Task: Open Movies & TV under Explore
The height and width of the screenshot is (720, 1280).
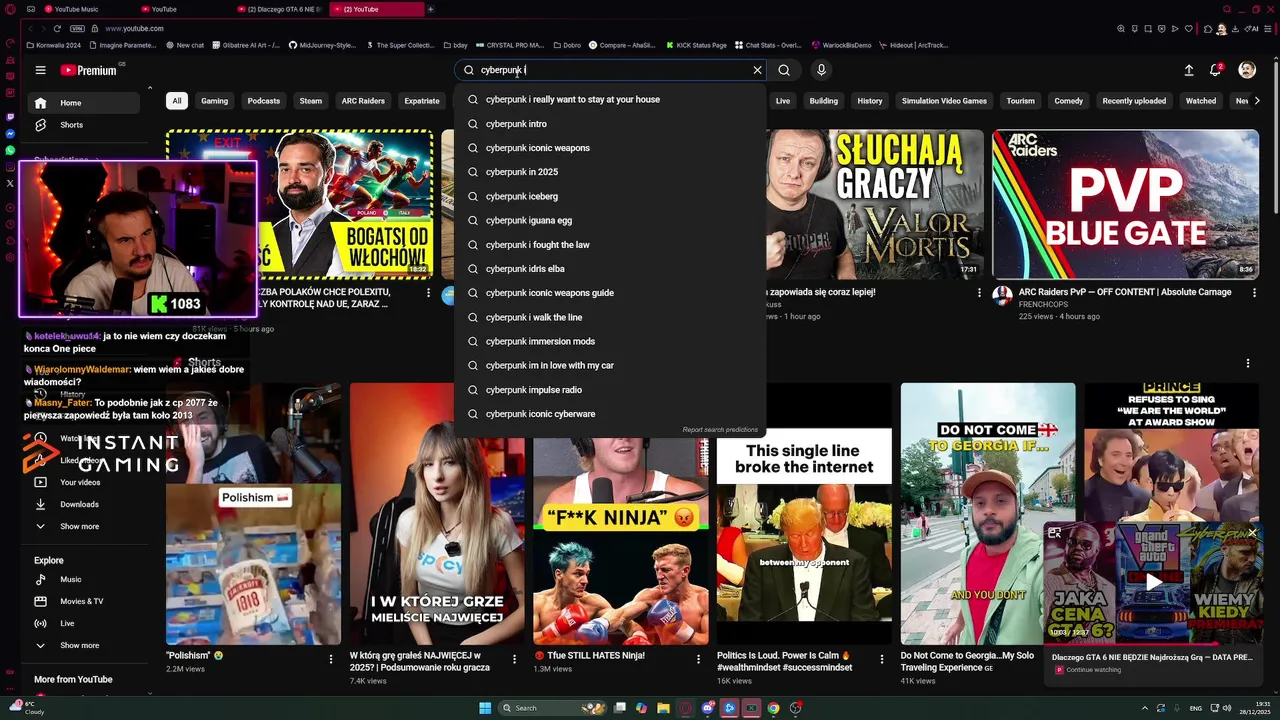Action: click(x=84, y=601)
